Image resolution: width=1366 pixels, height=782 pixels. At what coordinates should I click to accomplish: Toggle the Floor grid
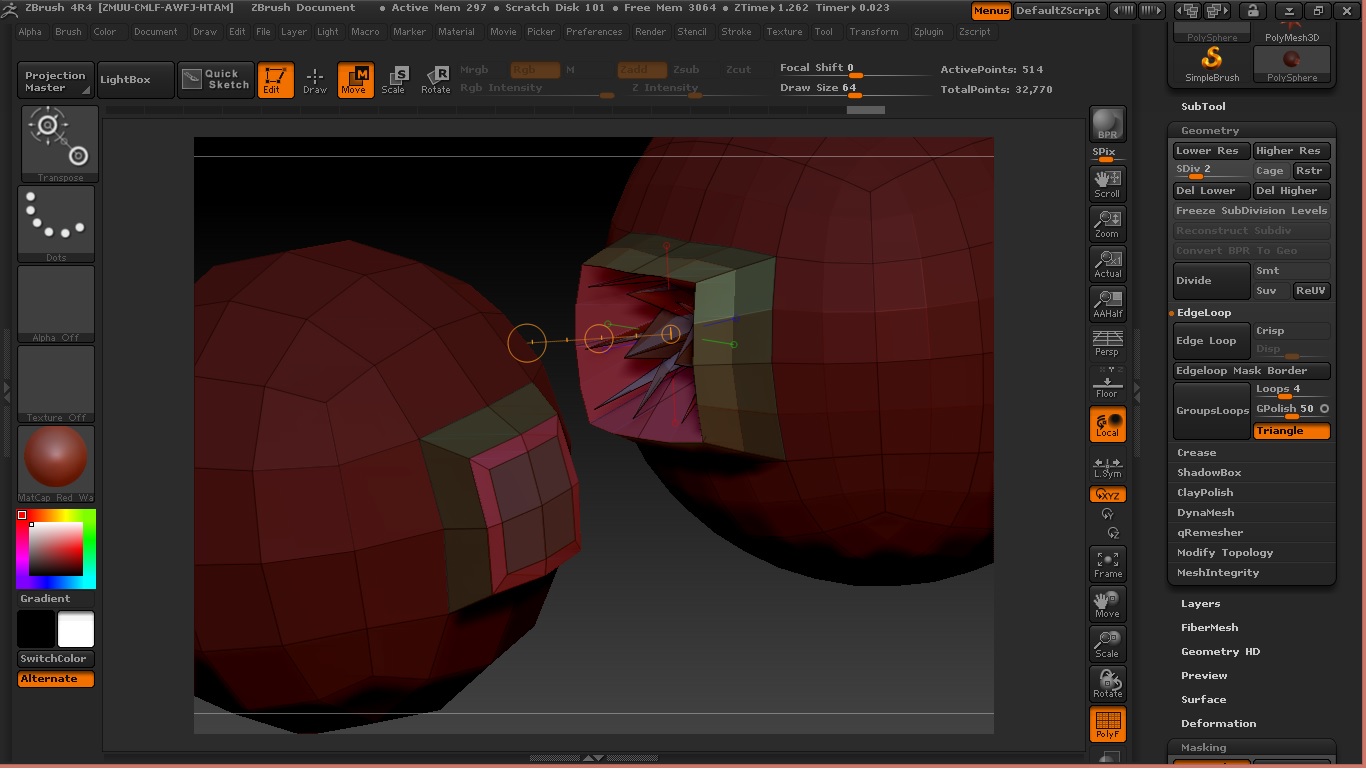(1107, 384)
